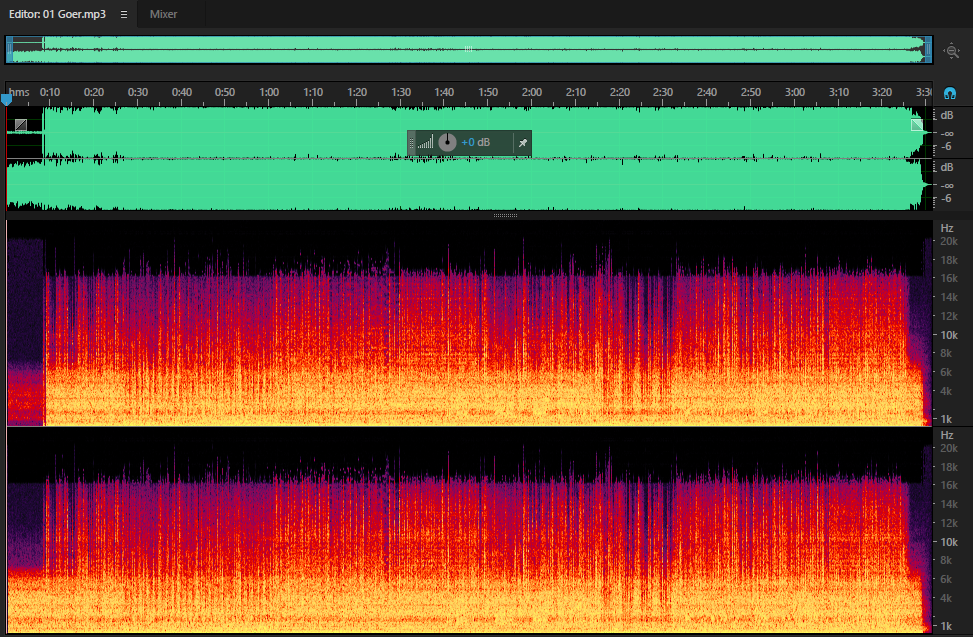Viewport: 973px width, 637px height.
Task: Click 10k on the upper spectral Hz scale
Action: tap(949, 335)
